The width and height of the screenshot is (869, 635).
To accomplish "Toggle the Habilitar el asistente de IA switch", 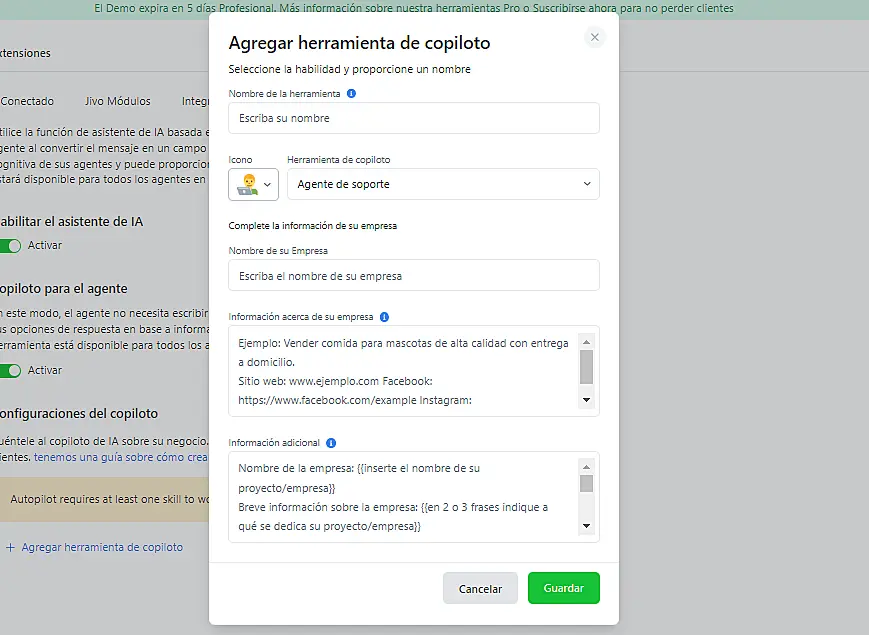I will click(10, 245).
